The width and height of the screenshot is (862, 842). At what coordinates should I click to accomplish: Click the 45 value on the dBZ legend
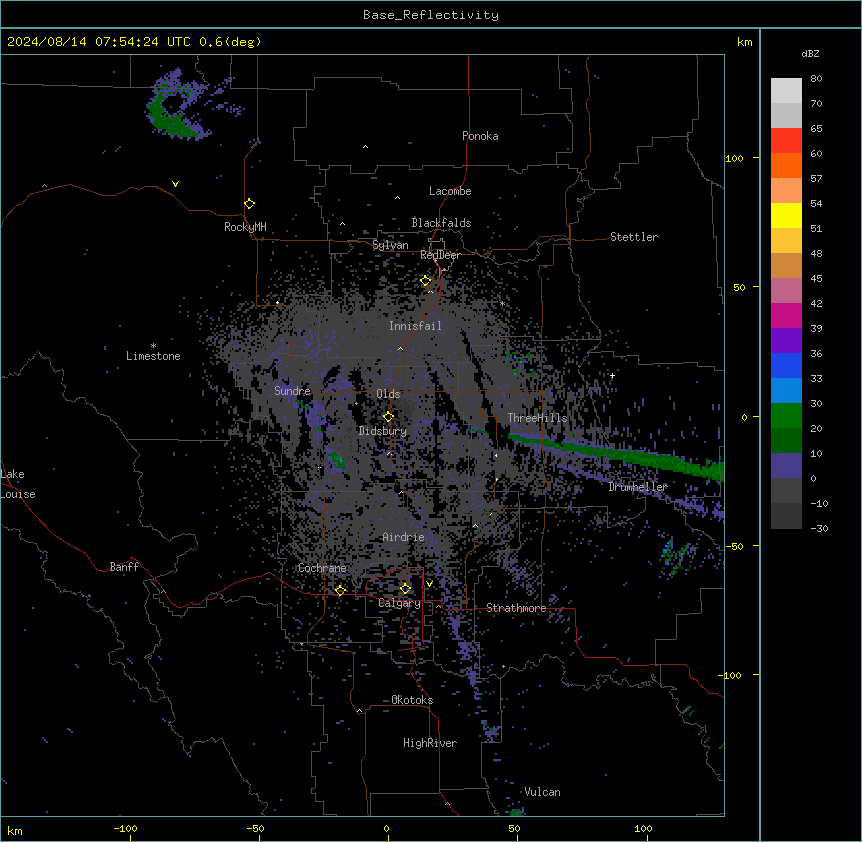click(816, 279)
